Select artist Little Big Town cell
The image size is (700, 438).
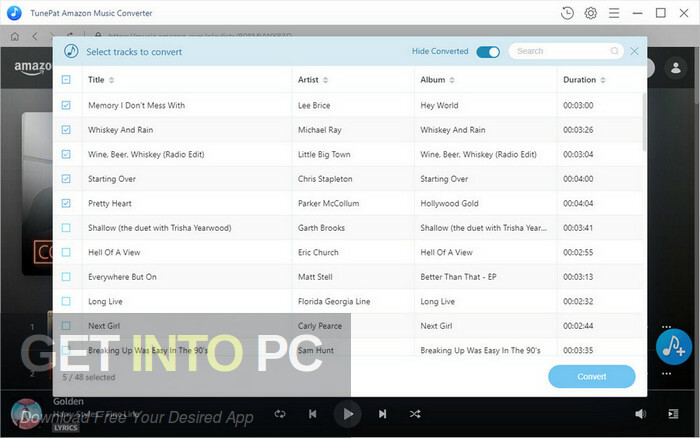324,154
